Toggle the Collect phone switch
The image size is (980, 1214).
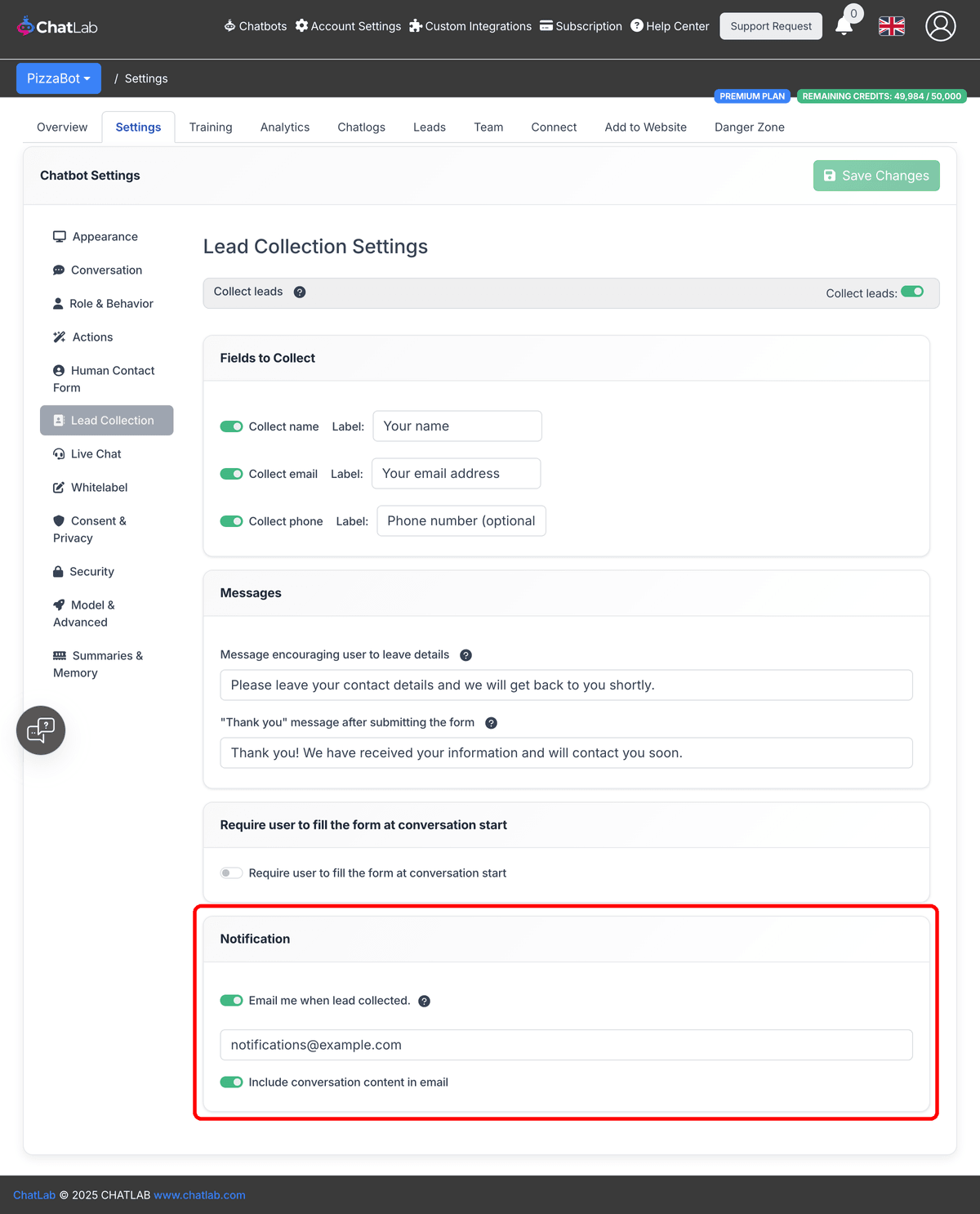pyautogui.click(x=231, y=521)
